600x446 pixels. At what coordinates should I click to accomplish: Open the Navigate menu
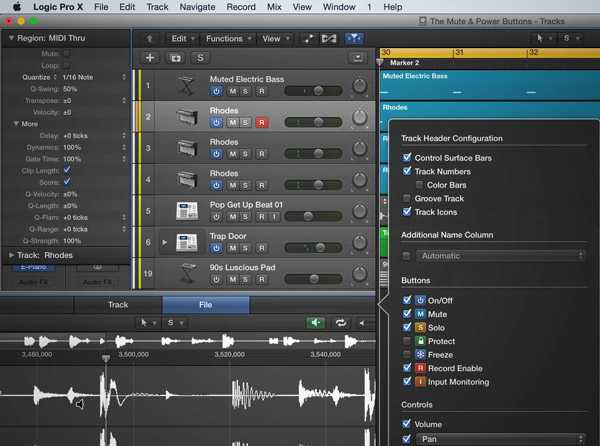click(x=197, y=7)
